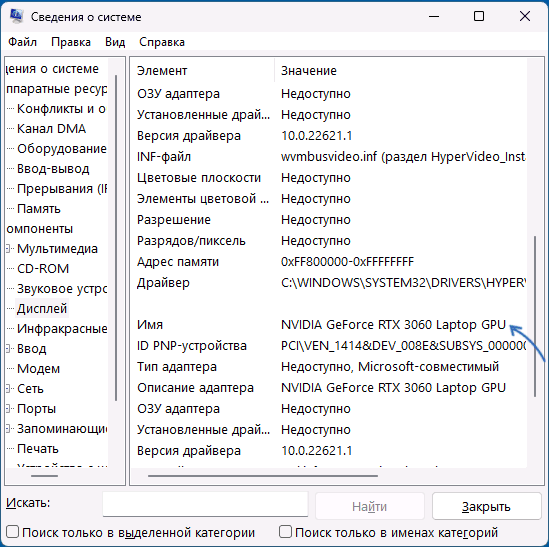Click the PCI\VEN_1414&DEV_008E value
The height and width of the screenshot is (547, 549).
tap(403, 346)
